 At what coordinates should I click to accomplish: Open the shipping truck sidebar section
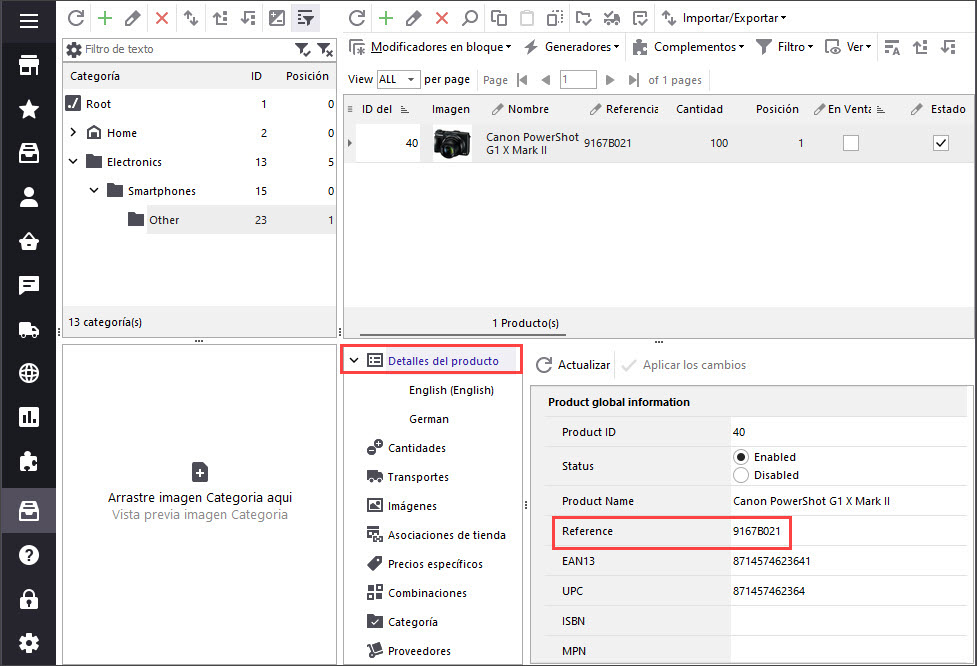(29, 330)
